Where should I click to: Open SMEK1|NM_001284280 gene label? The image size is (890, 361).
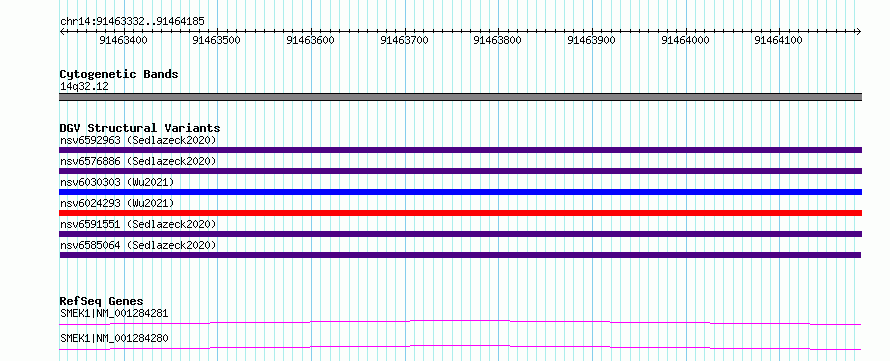pyautogui.click(x=114, y=339)
